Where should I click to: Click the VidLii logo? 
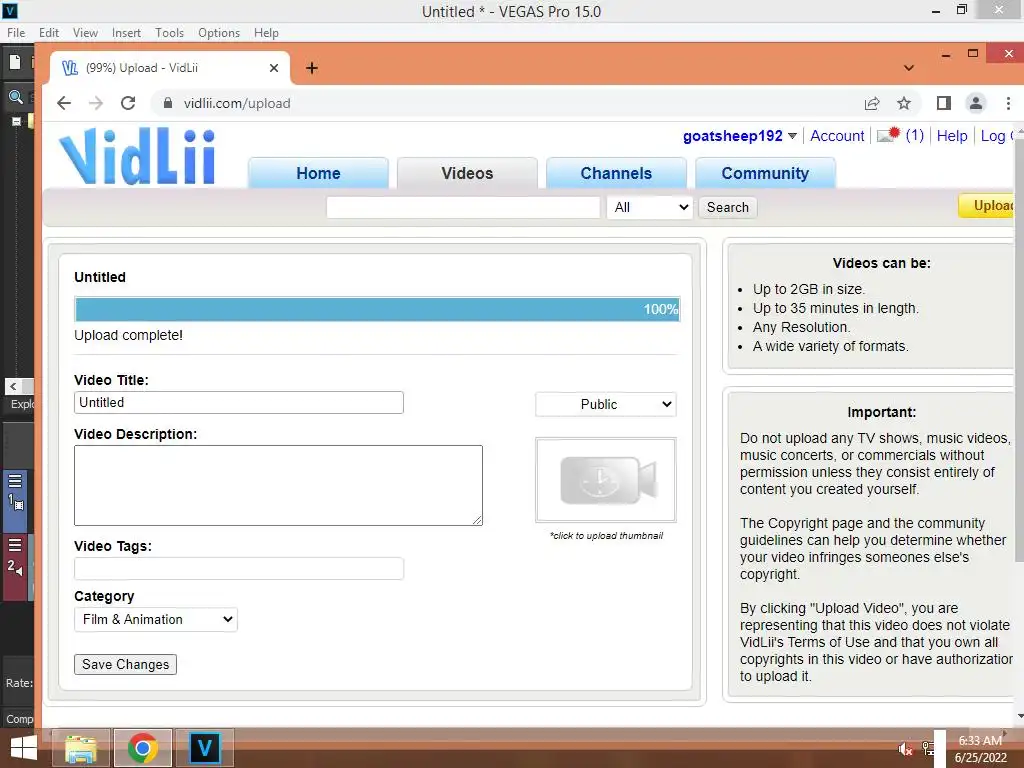(x=137, y=157)
